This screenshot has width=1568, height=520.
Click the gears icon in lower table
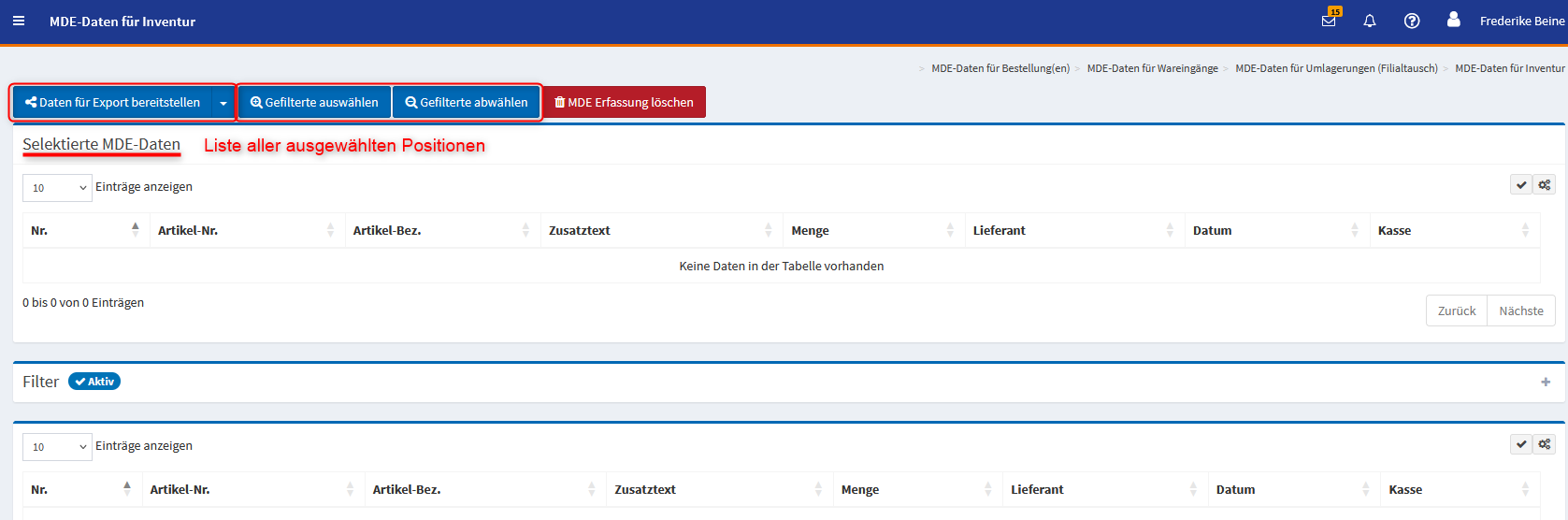click(x=1545, y=444)
